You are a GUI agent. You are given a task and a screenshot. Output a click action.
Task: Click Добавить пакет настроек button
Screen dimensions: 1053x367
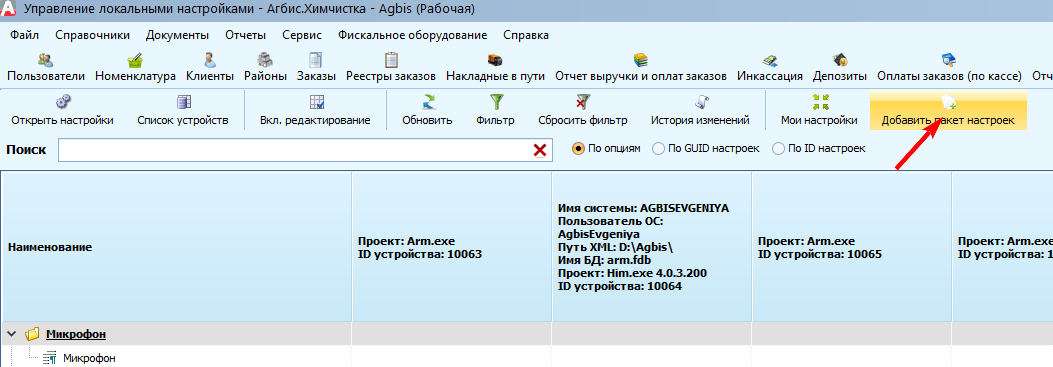click(948, 111)
